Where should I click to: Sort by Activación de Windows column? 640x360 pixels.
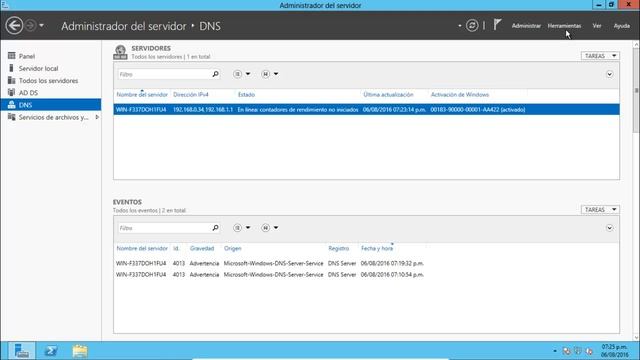click(460, 94)
